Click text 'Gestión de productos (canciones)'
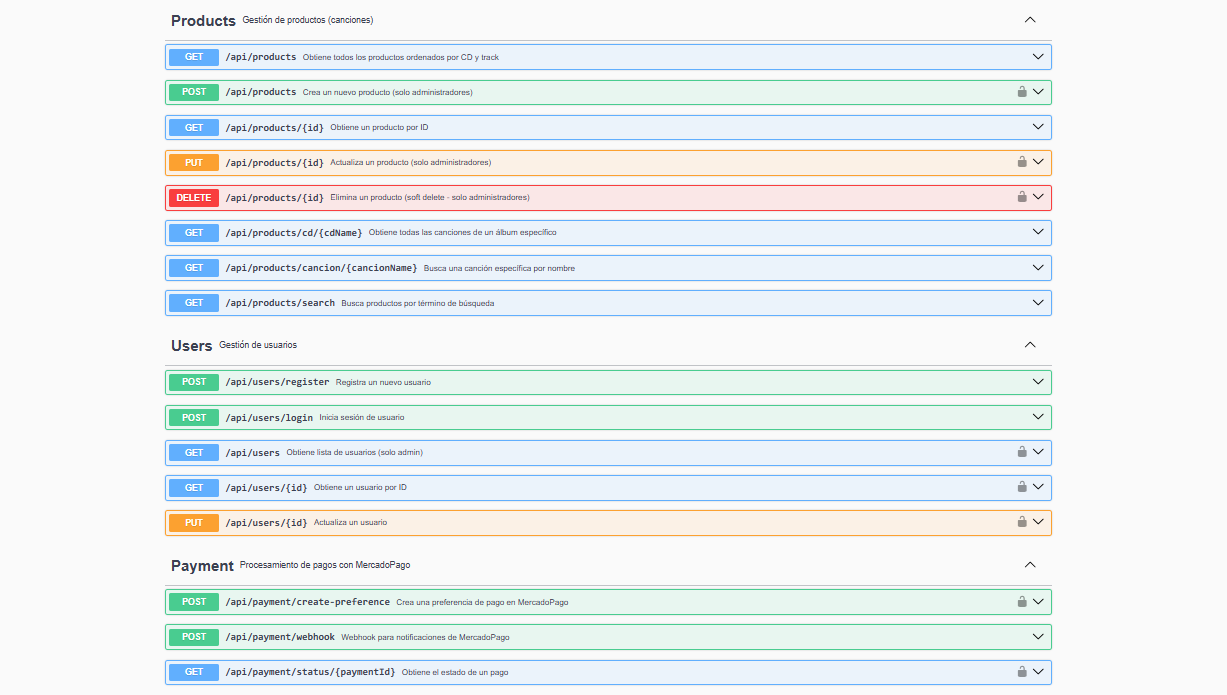This screenshot has width=1227, height=695. tap(308, 20)
